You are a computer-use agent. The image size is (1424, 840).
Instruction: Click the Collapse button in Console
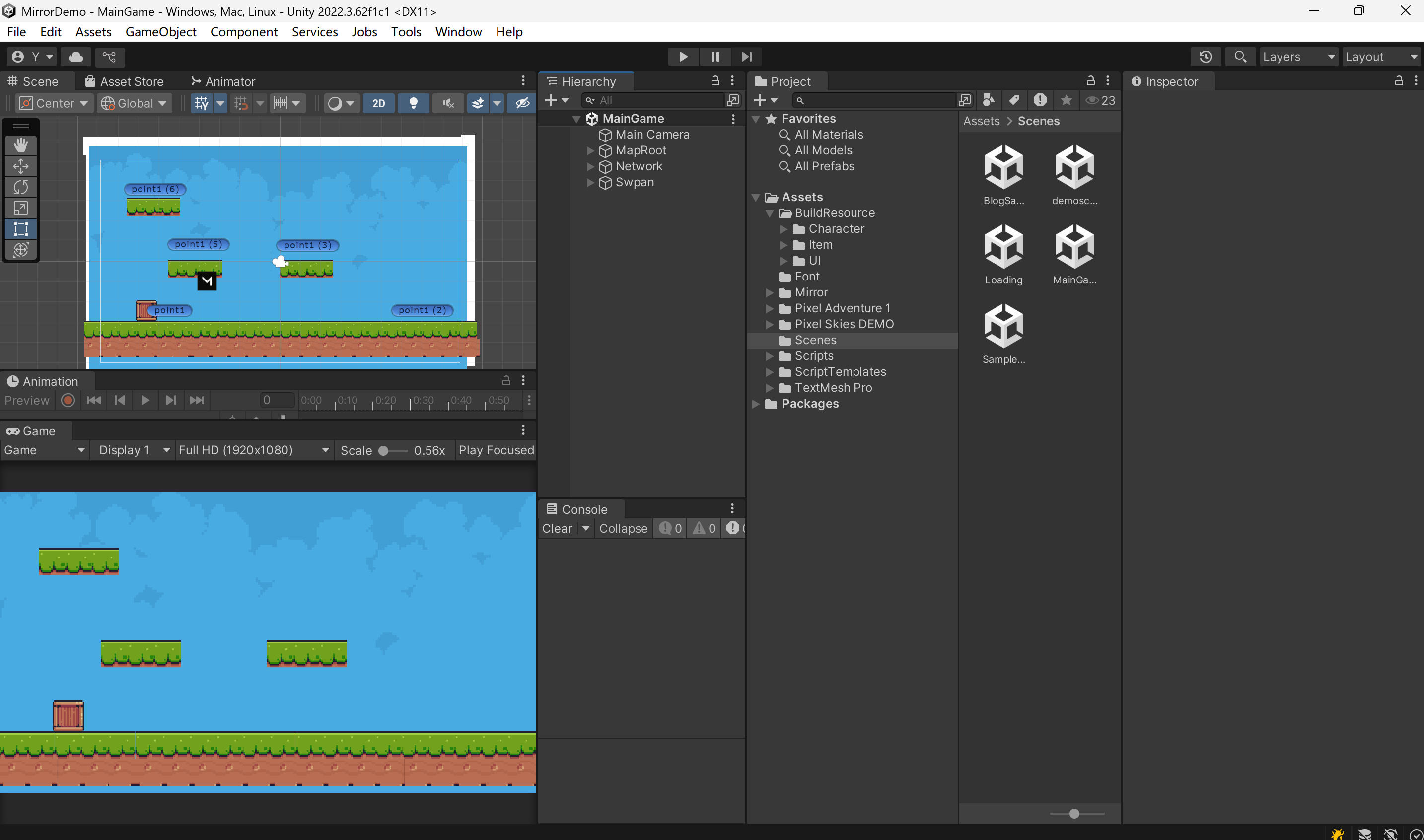[x=623, y=528]
